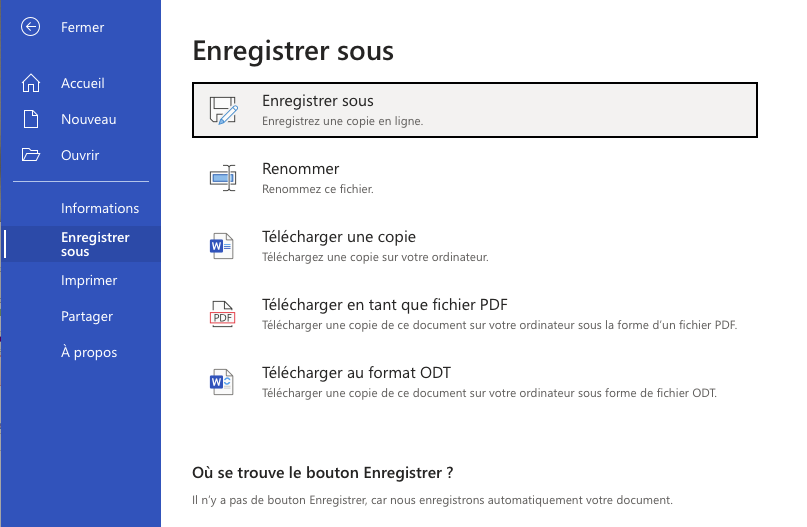Click the ODT Word document icon
The height and width of the screenshot is (527, 807).
click(222, 382)
